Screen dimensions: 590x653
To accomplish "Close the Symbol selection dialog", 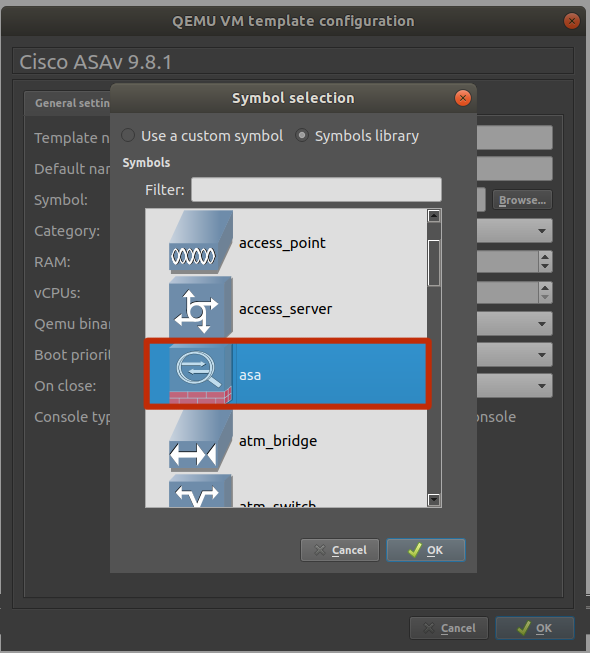I will 463,98.
